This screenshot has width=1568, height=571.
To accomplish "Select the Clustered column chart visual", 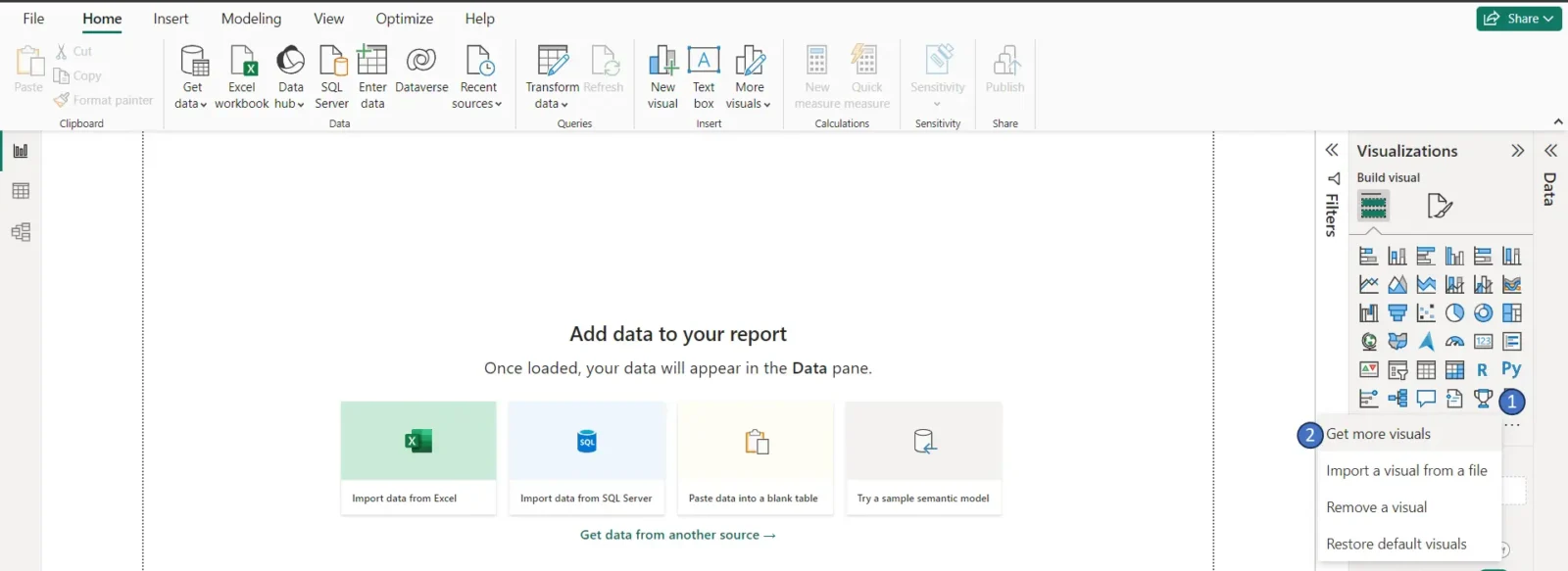I will (x=1454, y=257).
